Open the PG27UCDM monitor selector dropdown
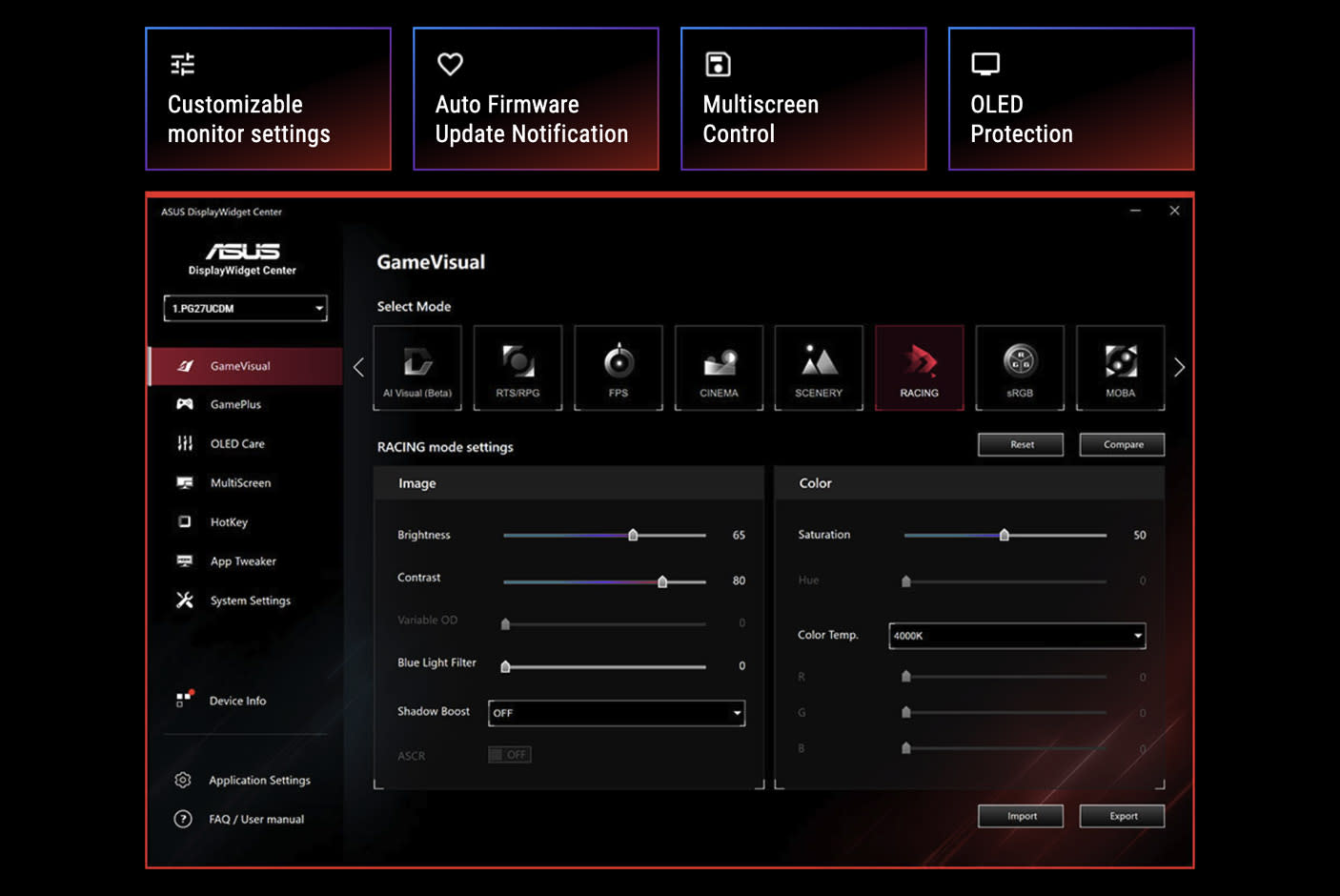Viewport: 1340px width, 896px height. 246,309
